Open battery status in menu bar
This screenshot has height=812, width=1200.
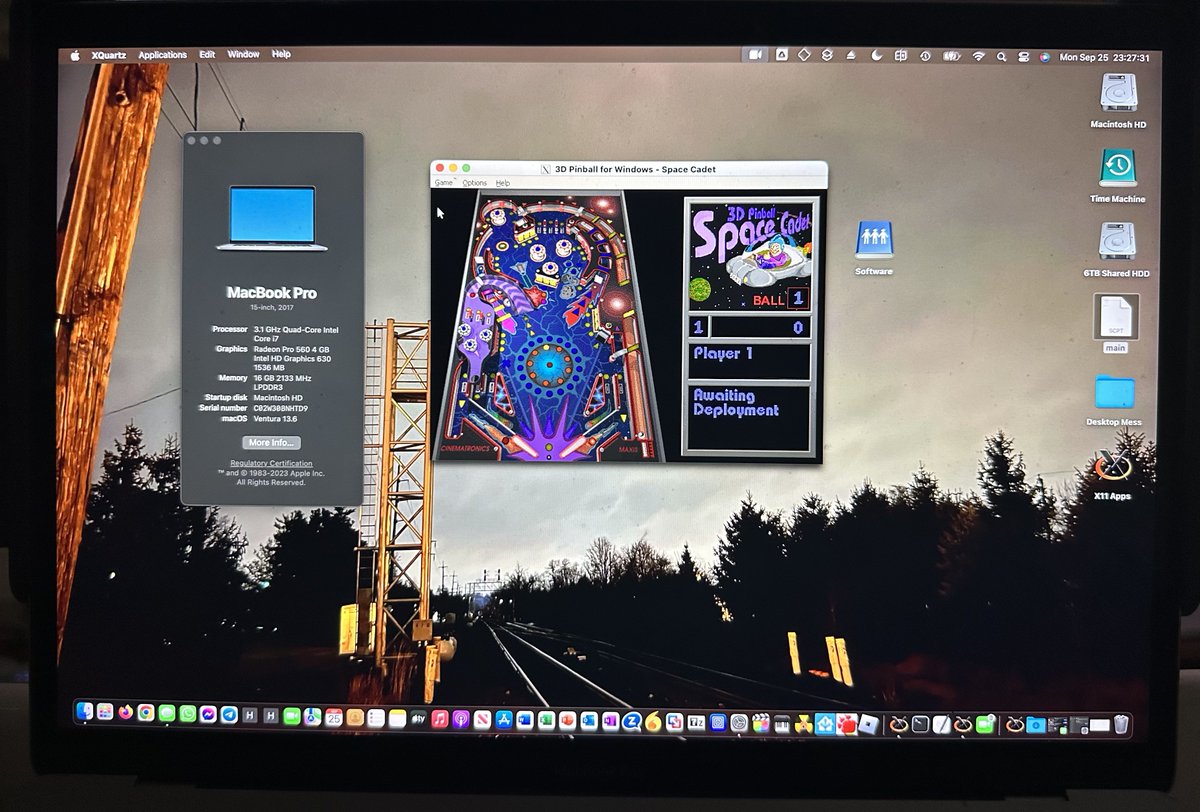(x=952, y=57)
